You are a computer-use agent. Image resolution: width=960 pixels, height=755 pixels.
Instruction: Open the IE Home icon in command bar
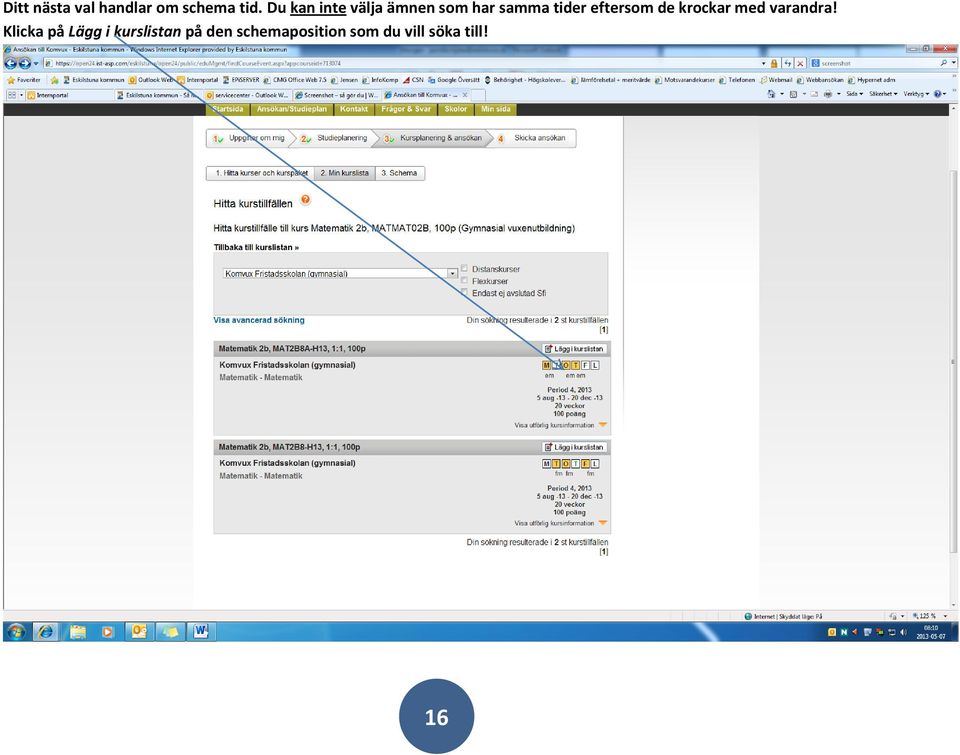(771, 94)
